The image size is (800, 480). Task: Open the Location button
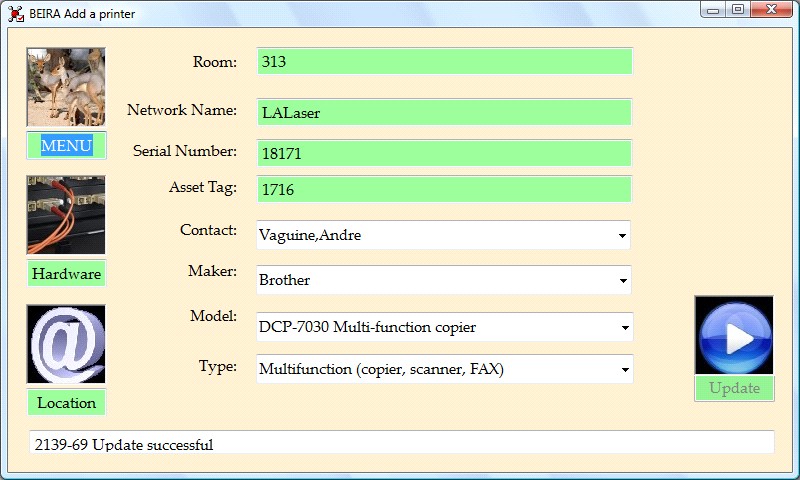[66, 403]
